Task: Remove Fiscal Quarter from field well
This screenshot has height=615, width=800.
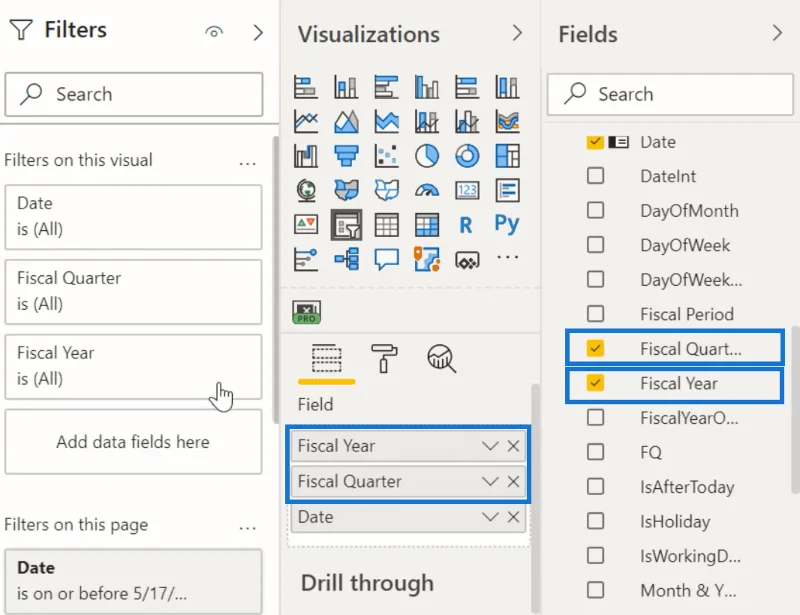Action: pyautogui.click(x=513, y=481)
